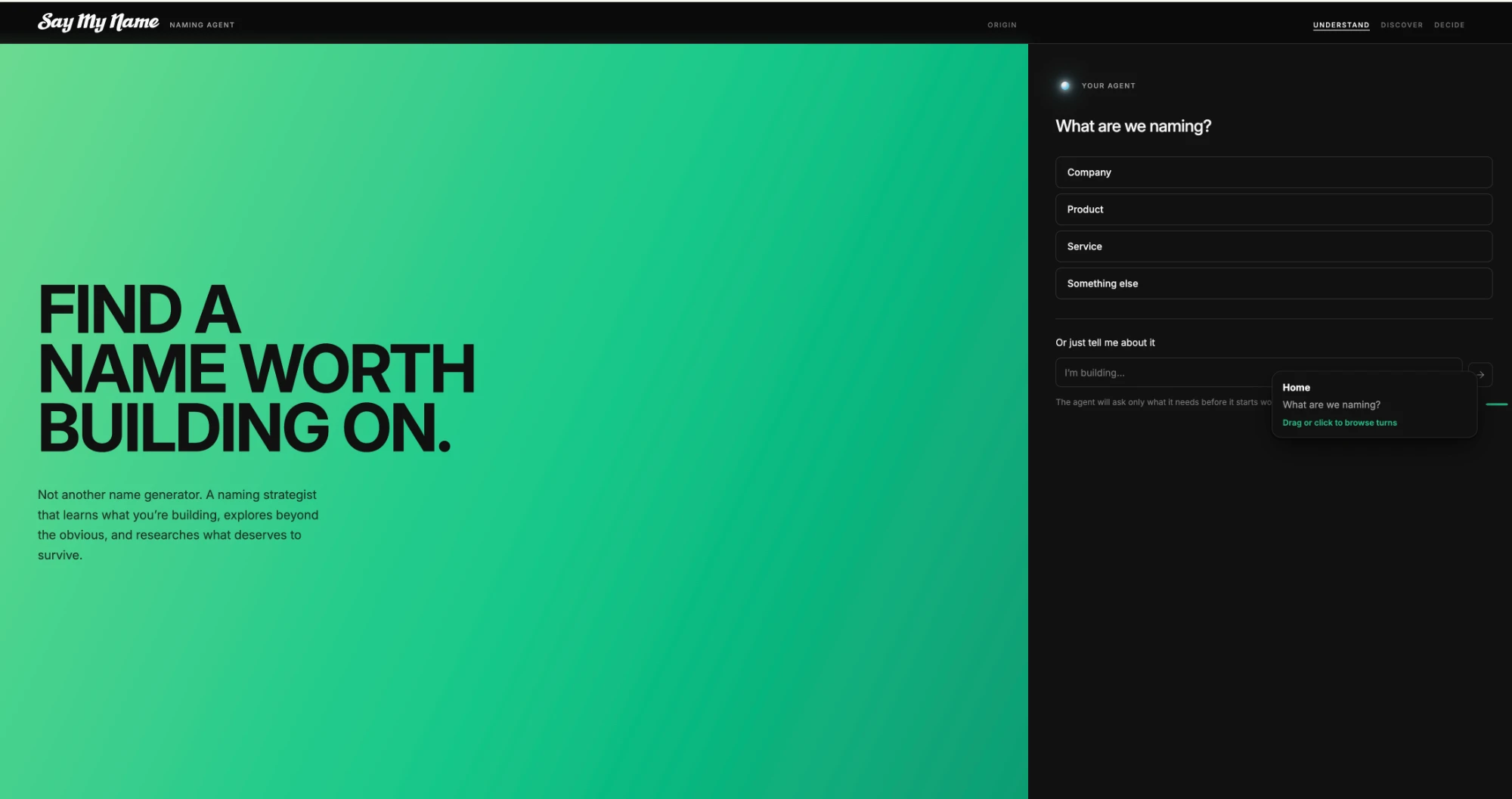Choose the Product option
This screenshot has width=1512, height=799.
click(x=1274, y=209)
